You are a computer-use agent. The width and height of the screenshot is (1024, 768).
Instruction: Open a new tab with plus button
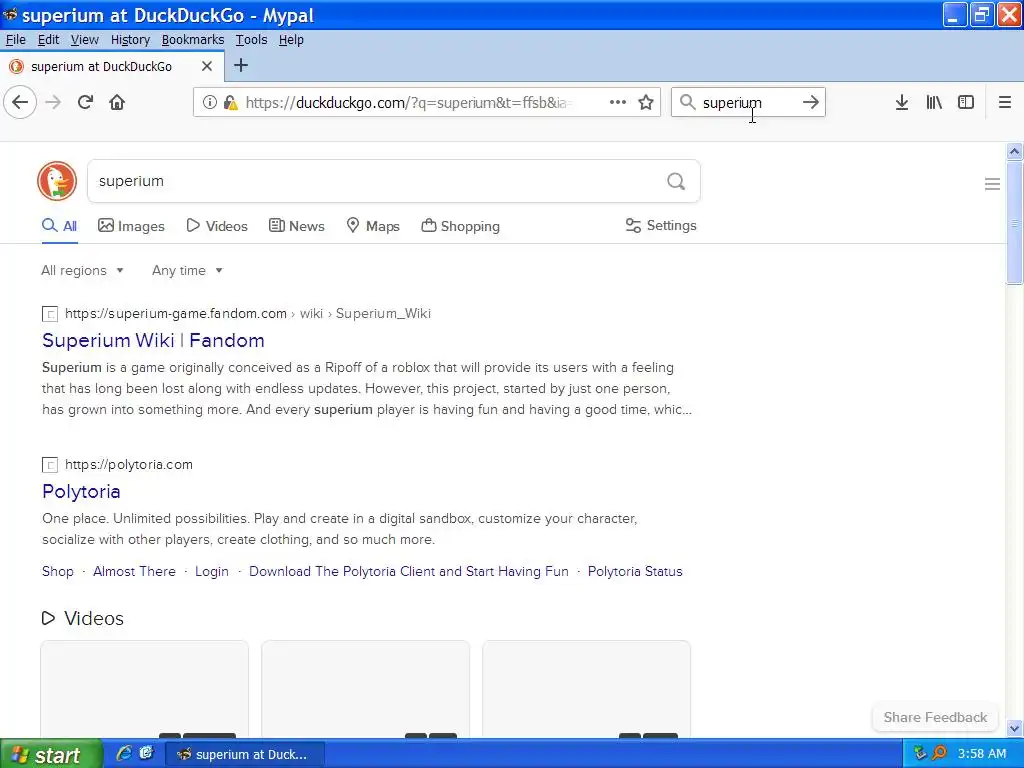tap(241, 65)
